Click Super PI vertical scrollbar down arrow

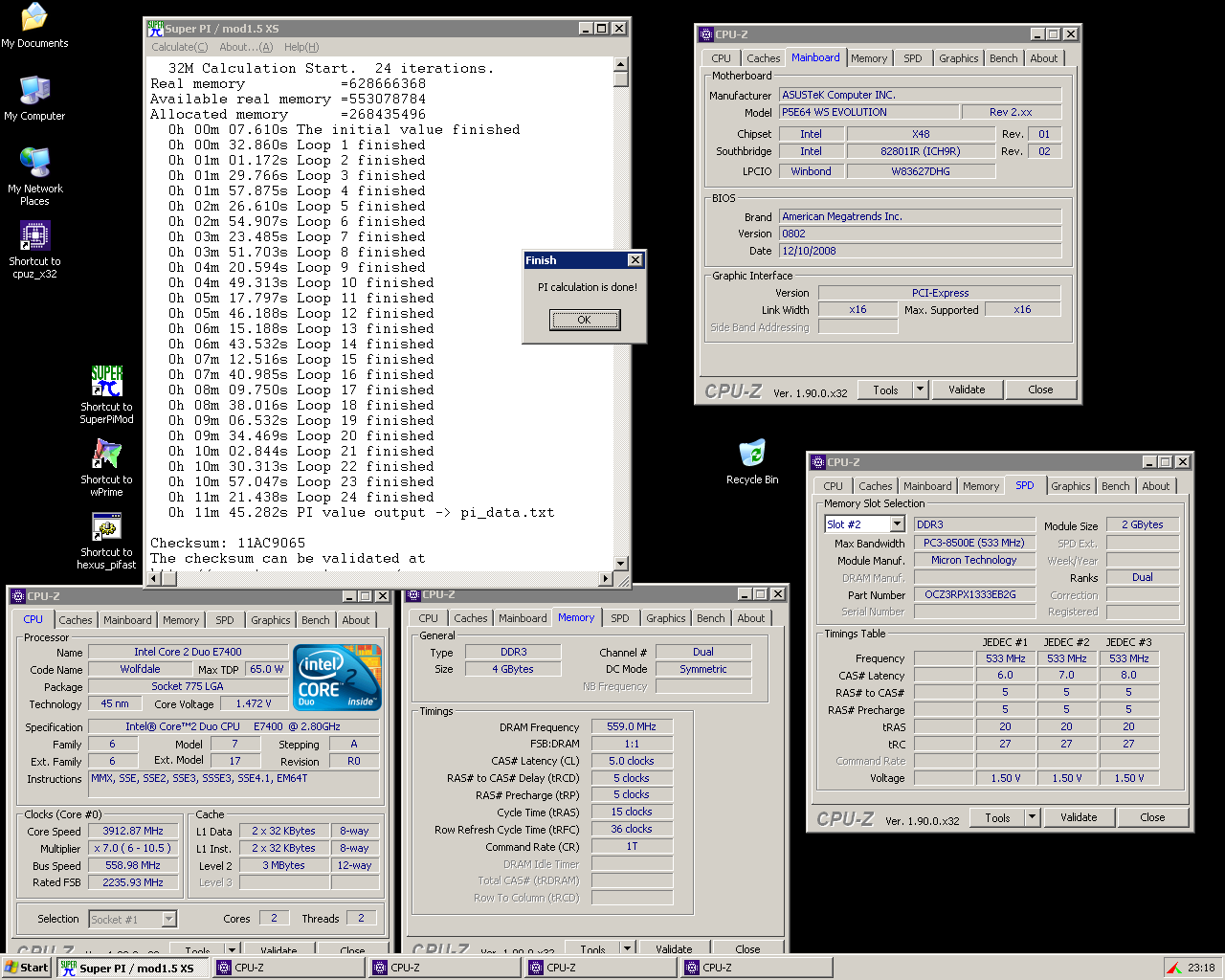coord(621,564)
